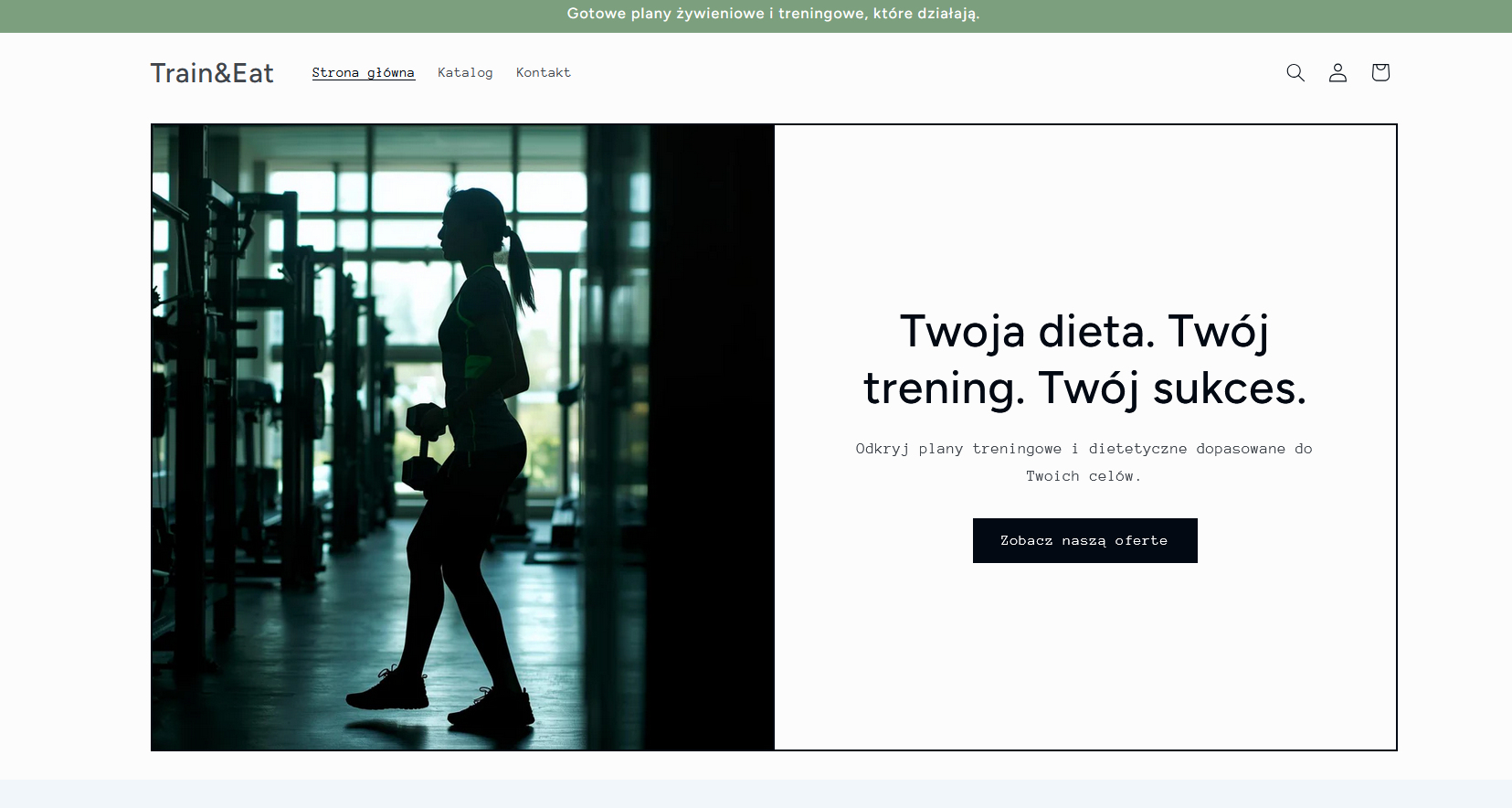Click the headline Twoja dieta. Twój trening.
This screenshot has width=1512, height=808.
click(x=1084, y=358)
